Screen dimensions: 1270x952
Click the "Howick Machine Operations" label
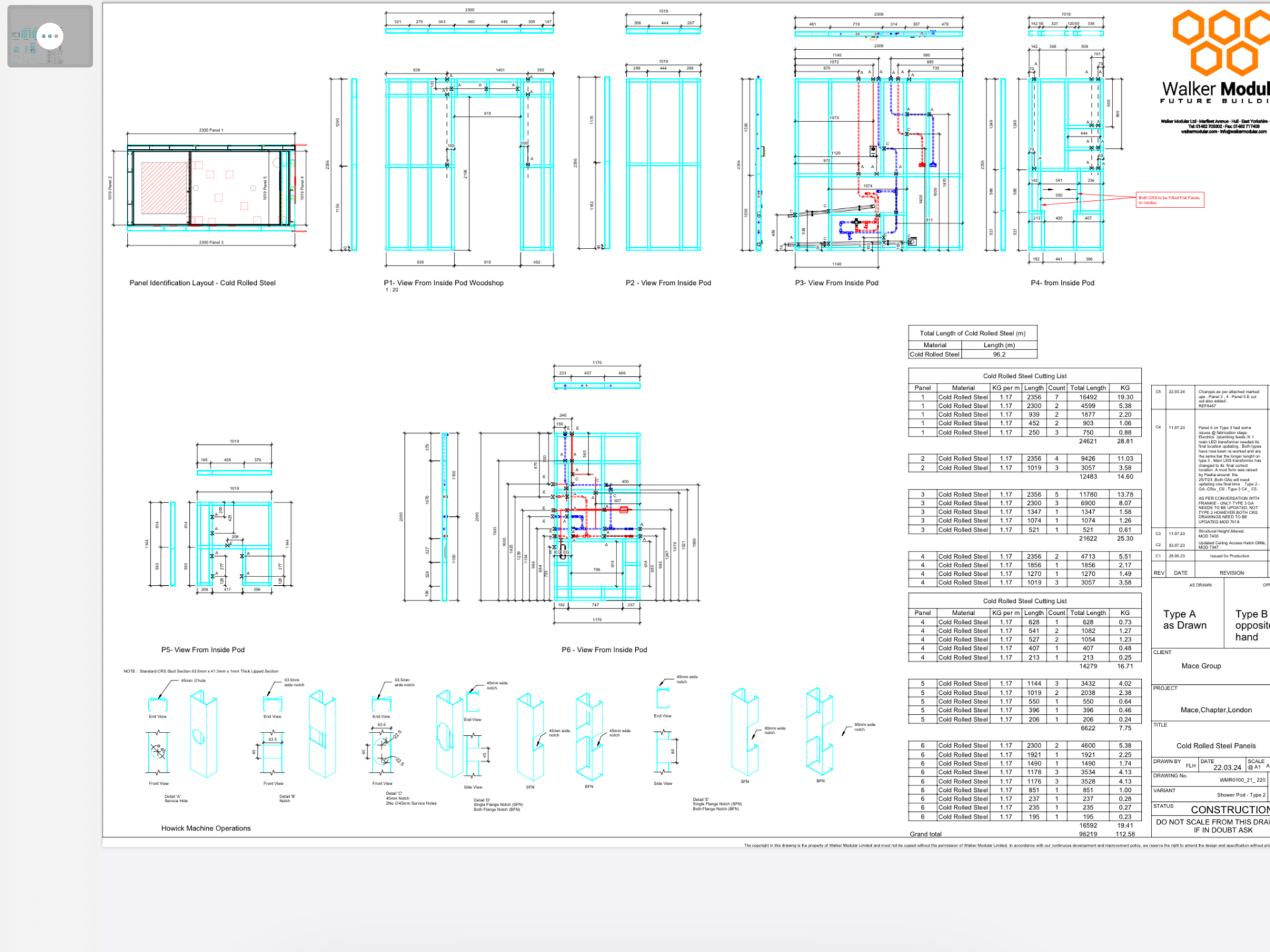(206, 828)
